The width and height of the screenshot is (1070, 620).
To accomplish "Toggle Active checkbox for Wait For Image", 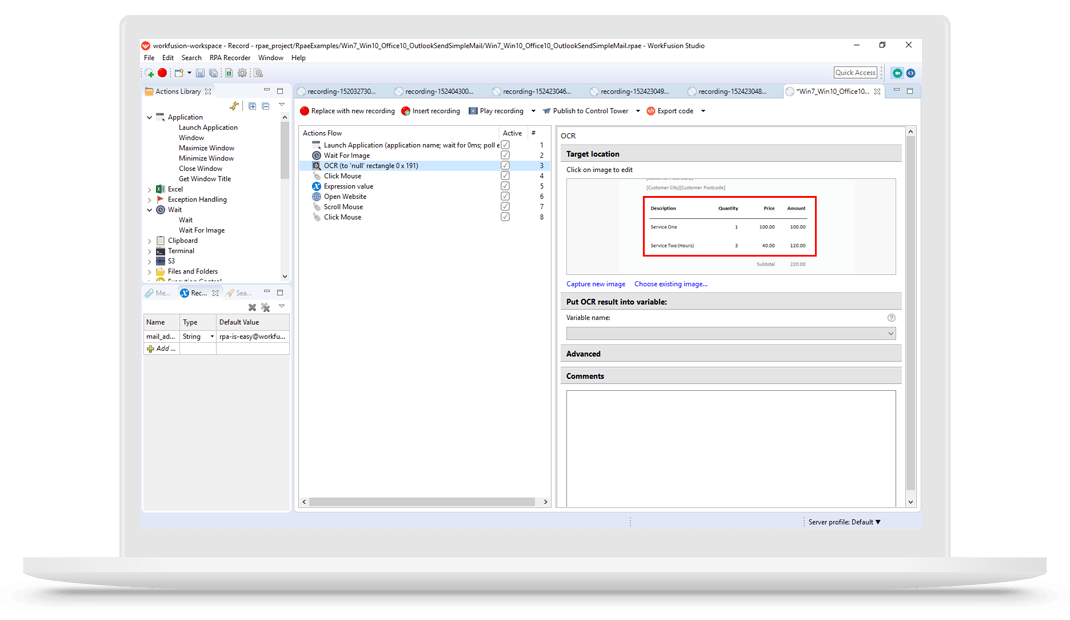I will [x=506, y=155].
